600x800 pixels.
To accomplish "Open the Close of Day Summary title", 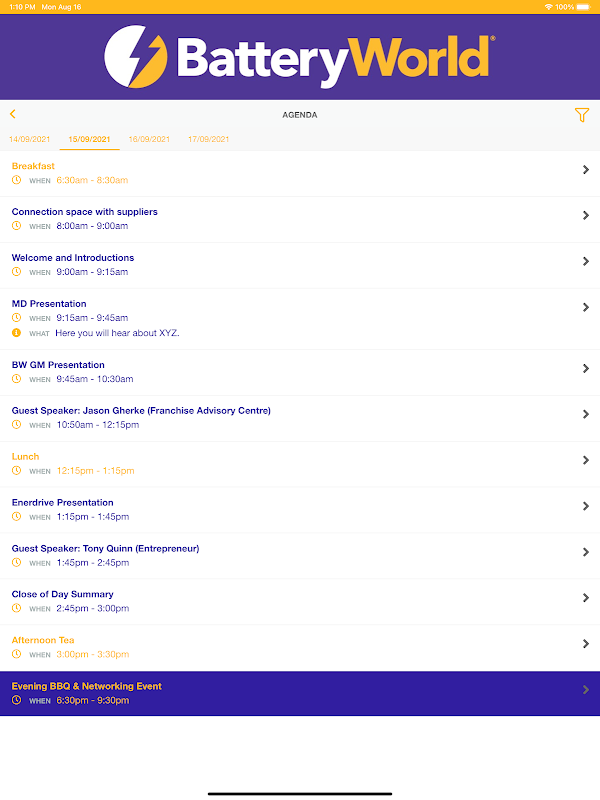I will click(x=63, y=594).
